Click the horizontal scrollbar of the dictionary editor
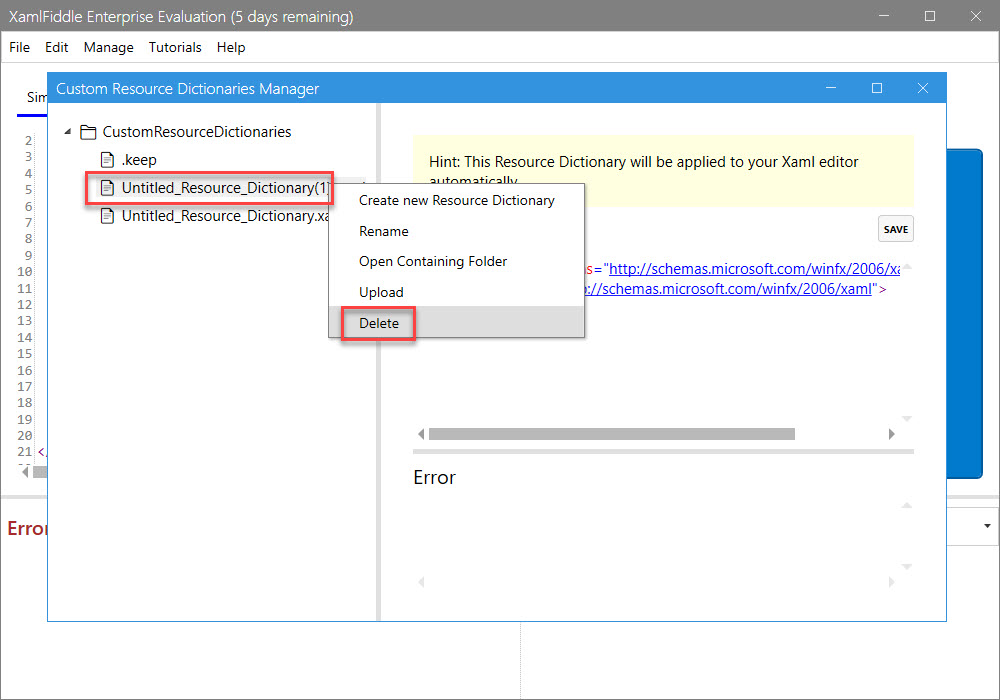The width and height of the screenshot is (1000, 700). [x=612, y=434]
